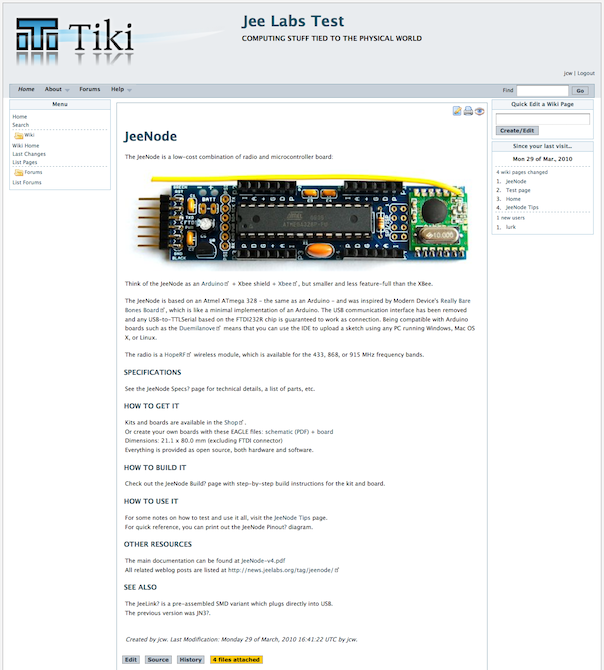Click the Source button

point(158,660)
